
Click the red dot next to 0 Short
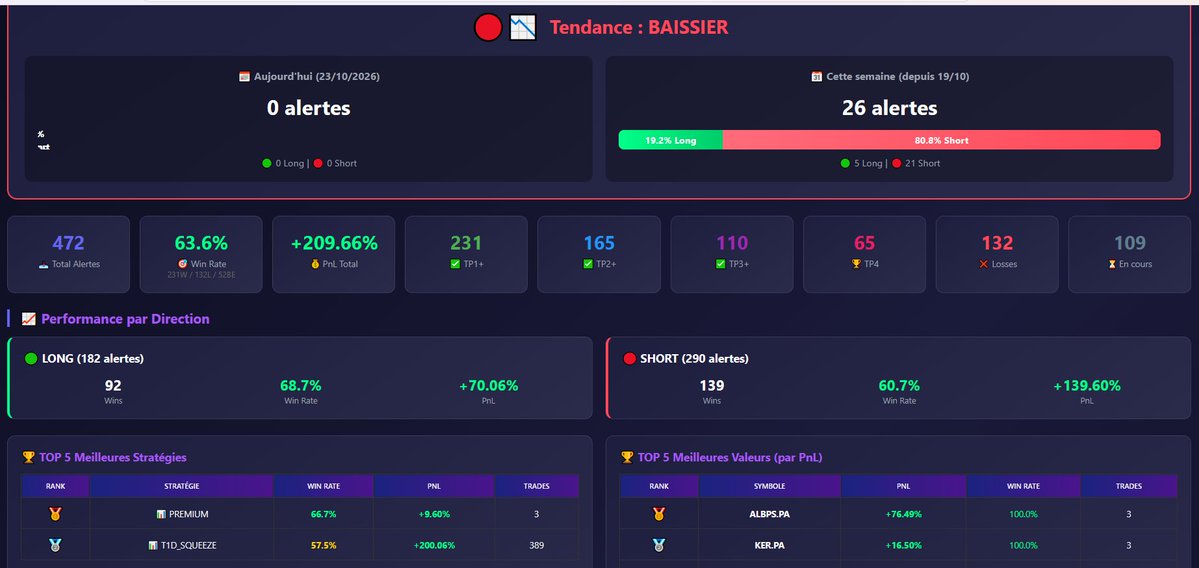[318, 164]
